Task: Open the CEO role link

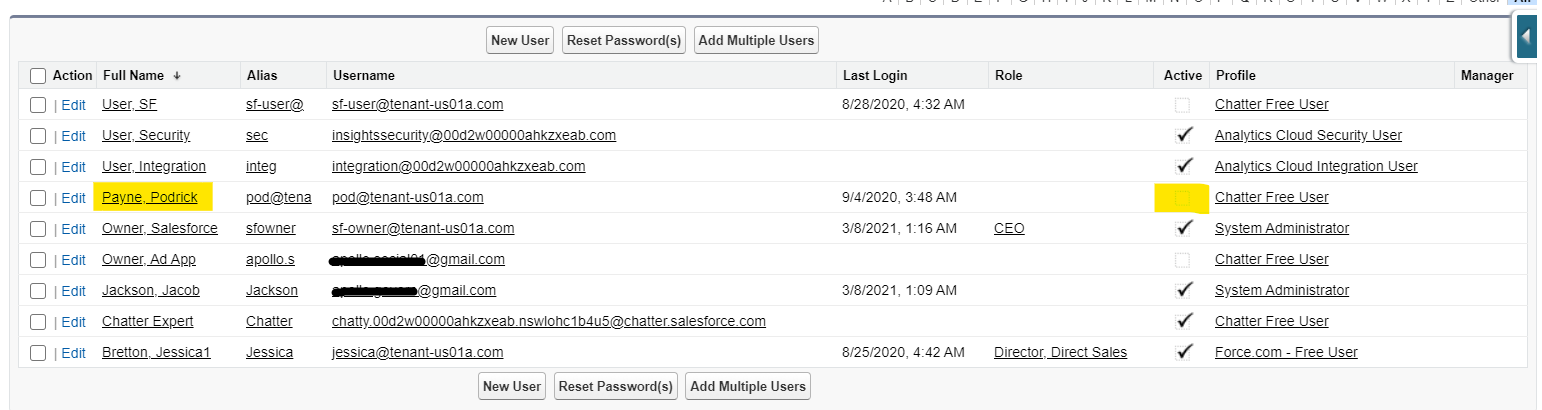Action: pos(1009,229)
